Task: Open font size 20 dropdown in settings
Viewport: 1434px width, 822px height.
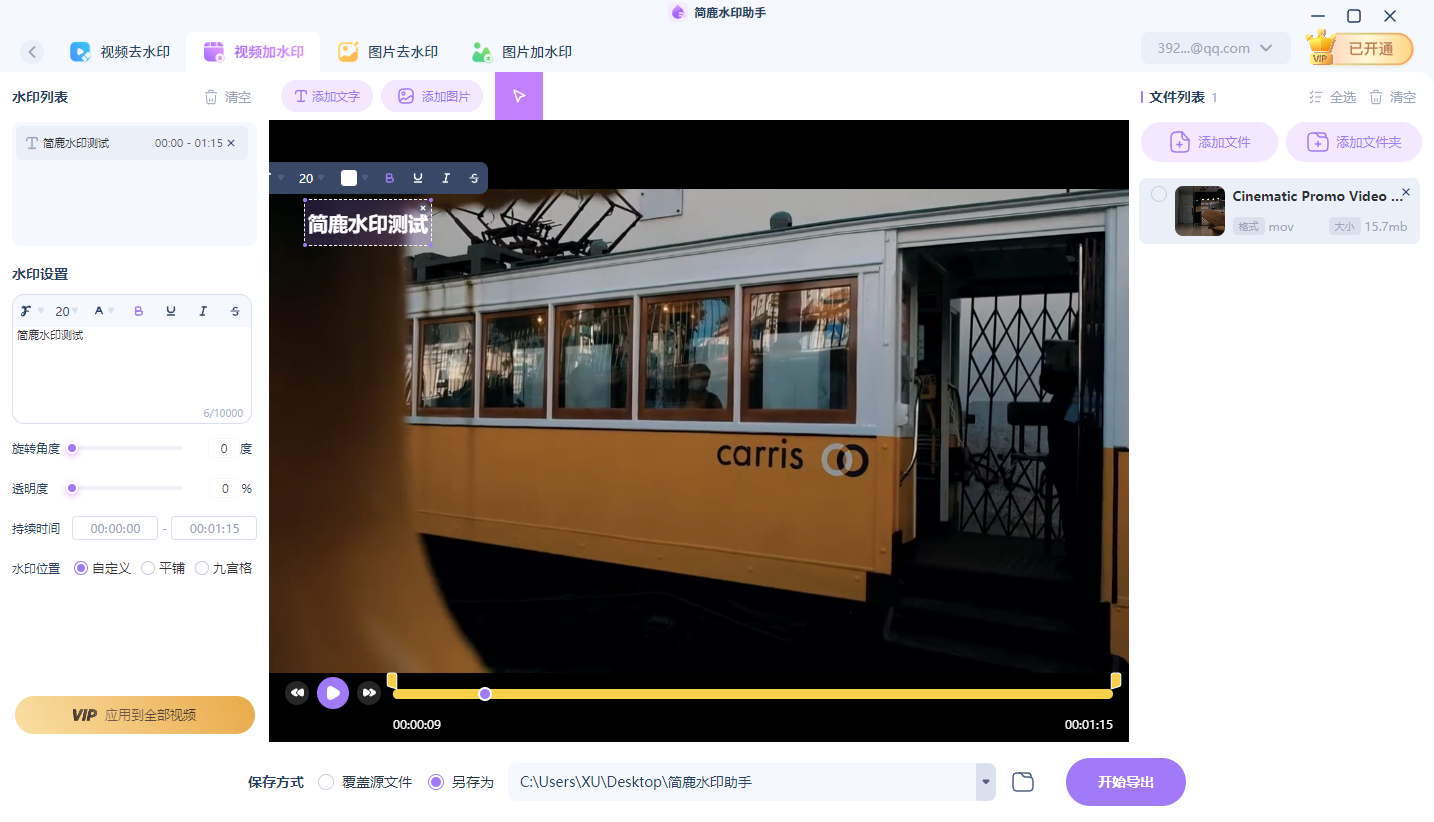Action: pos(67,311)
